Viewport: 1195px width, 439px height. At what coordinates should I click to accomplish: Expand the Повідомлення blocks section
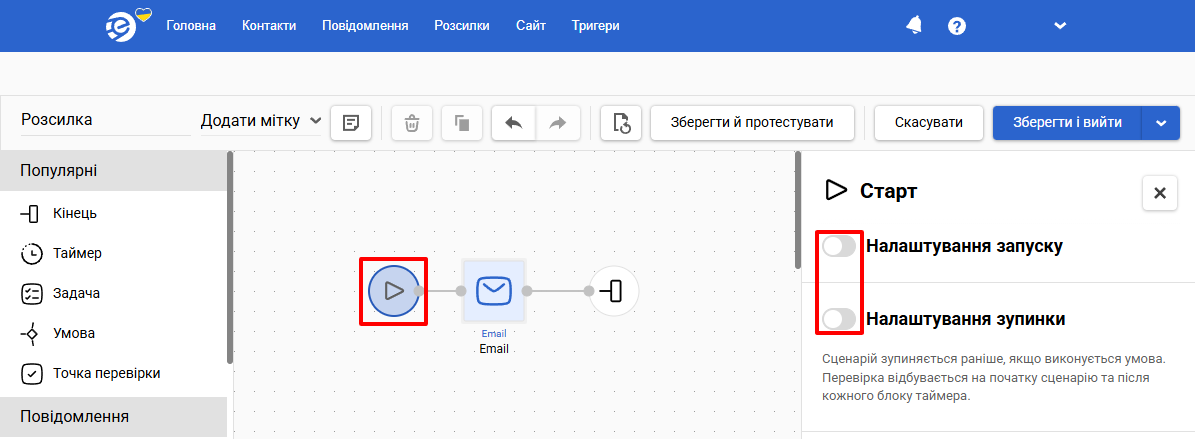click(114, 416)
